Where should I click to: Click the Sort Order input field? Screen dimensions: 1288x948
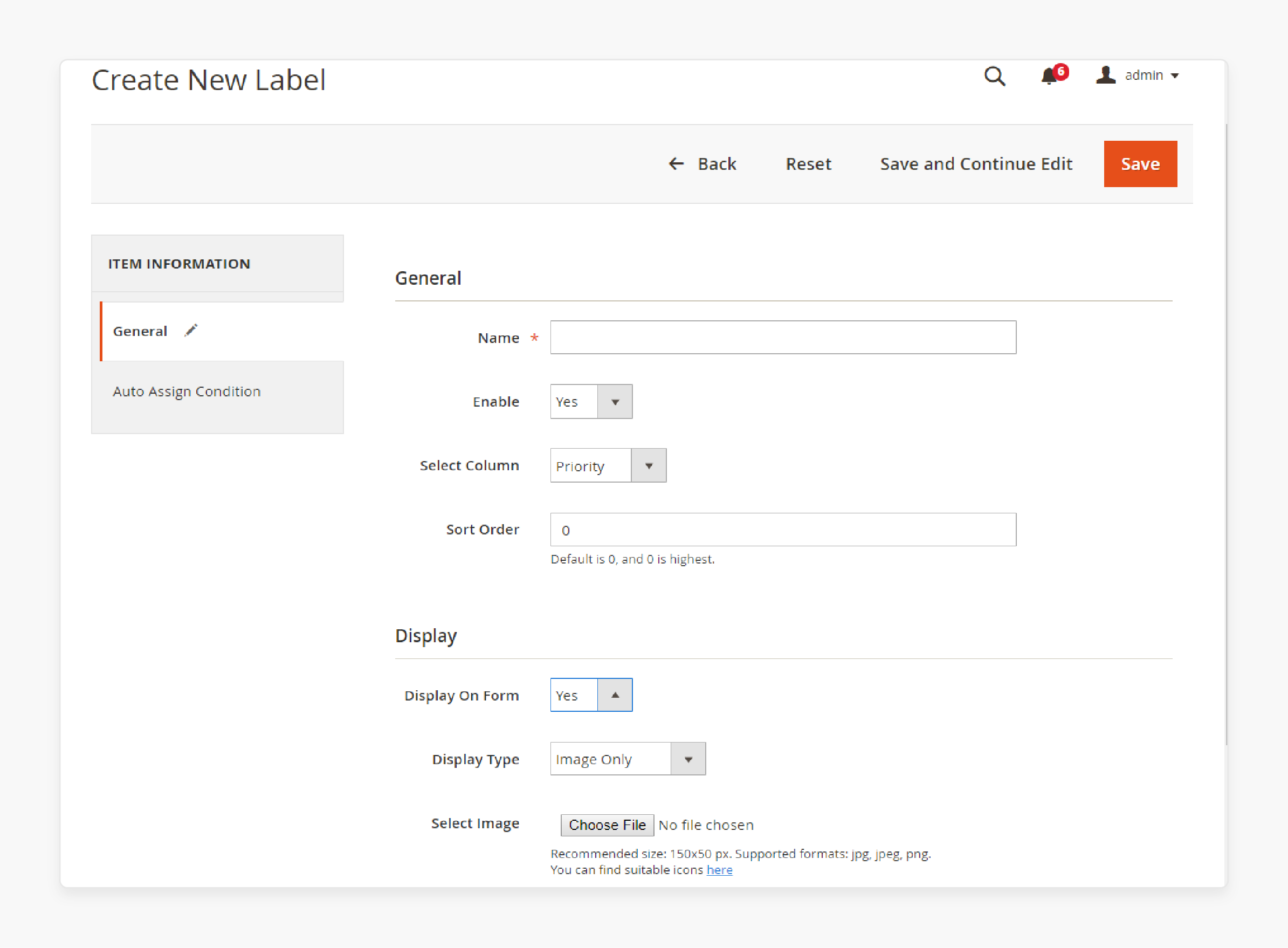(x=783, y=530)
